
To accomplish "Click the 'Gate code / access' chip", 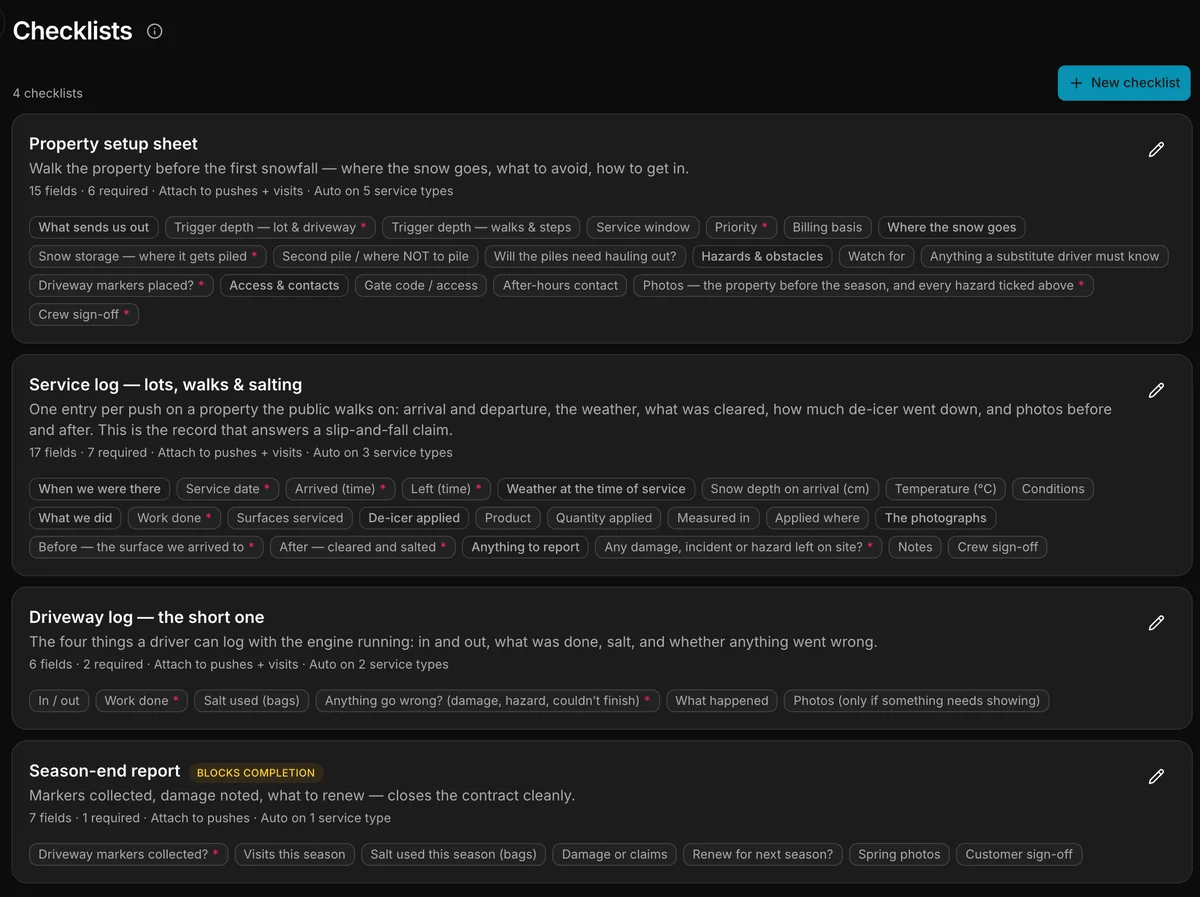I will tap(421, 285).
